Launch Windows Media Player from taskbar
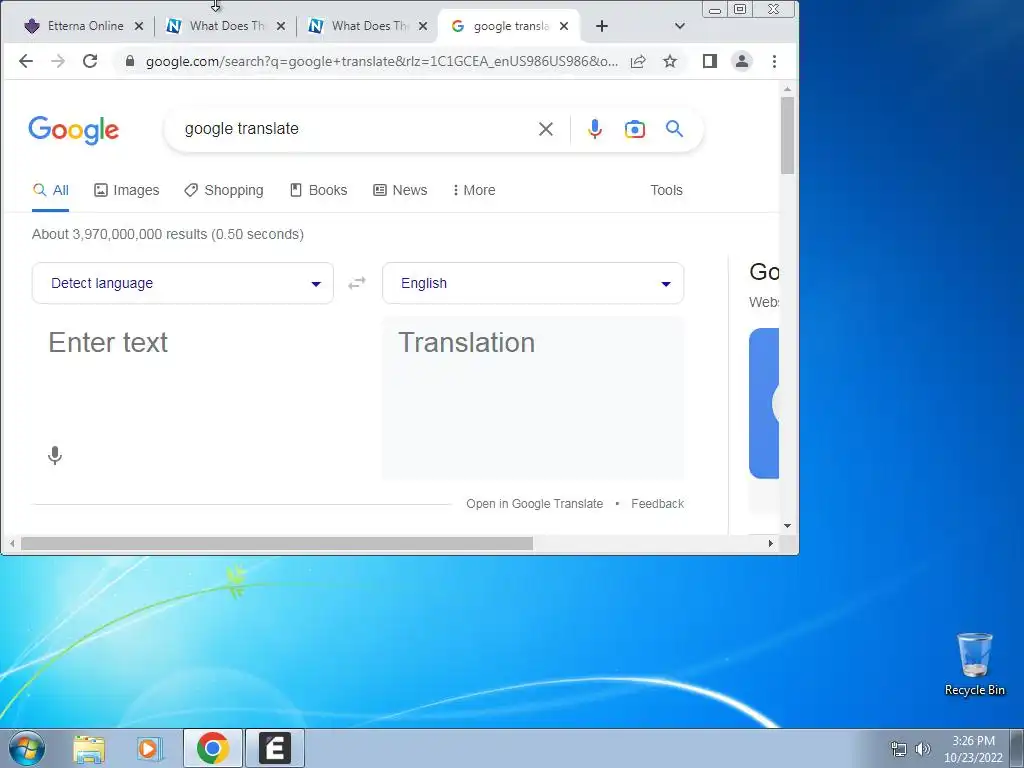 click(x=150, y=748)
